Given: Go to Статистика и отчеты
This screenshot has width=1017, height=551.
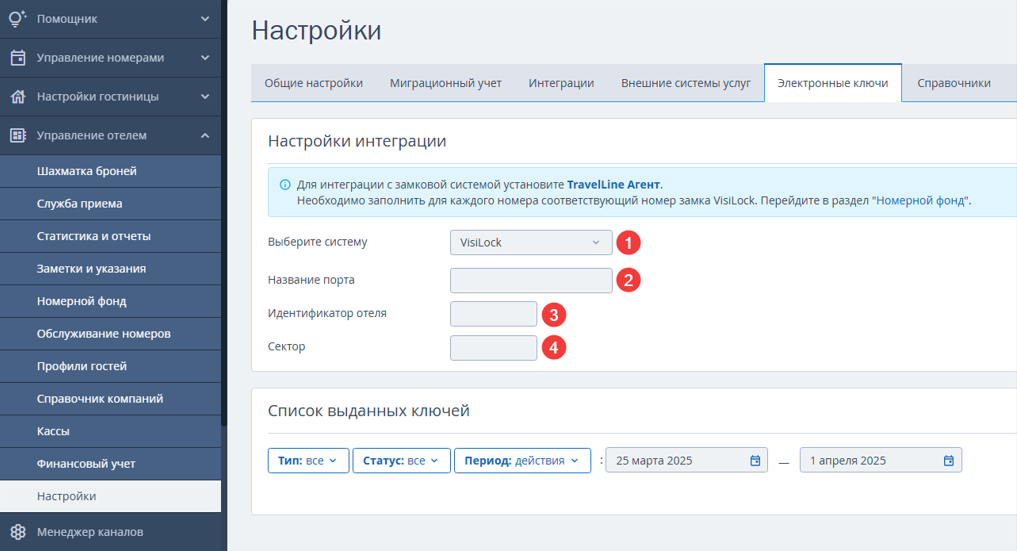Looking at the screenshot, I should coord(110,236).
